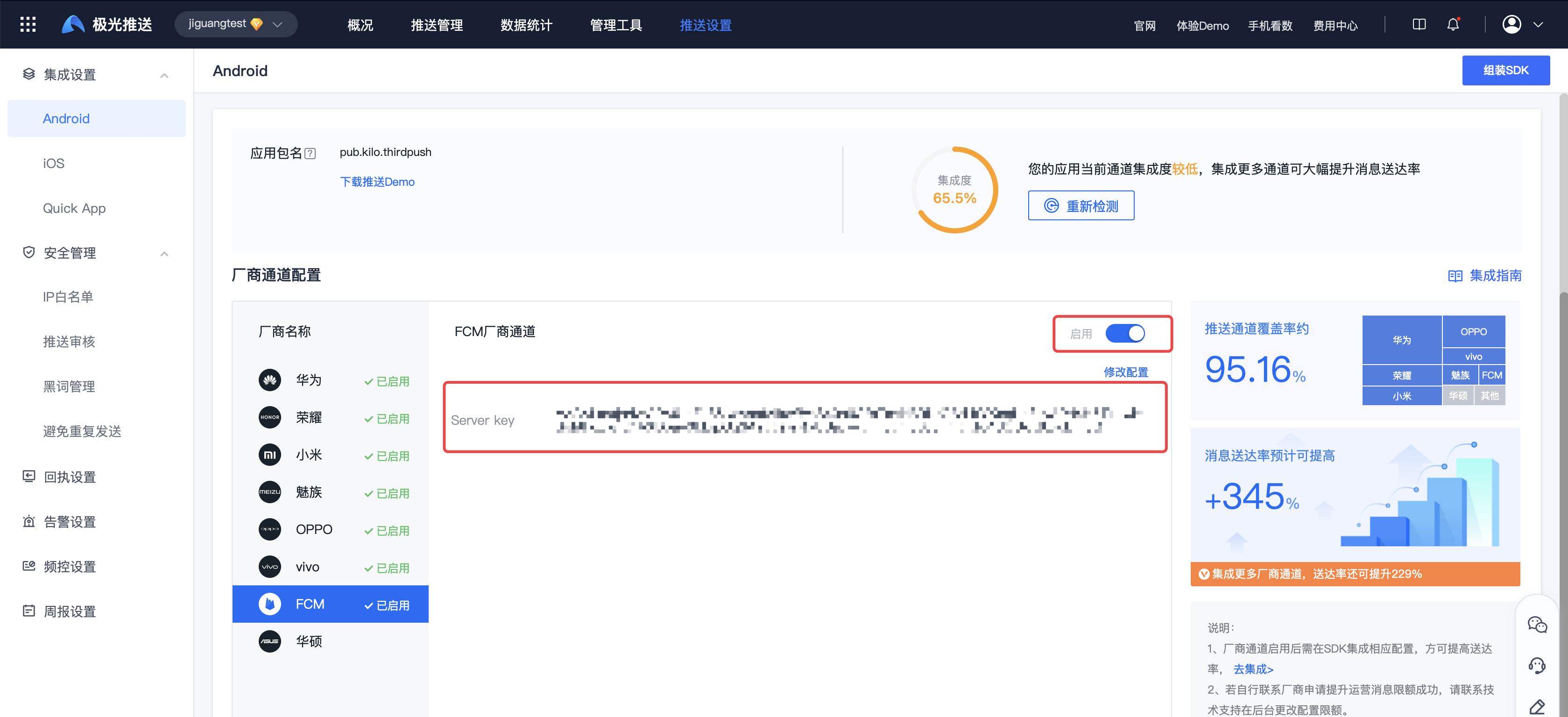Click the 华为 coverage treemap block

1401,340
